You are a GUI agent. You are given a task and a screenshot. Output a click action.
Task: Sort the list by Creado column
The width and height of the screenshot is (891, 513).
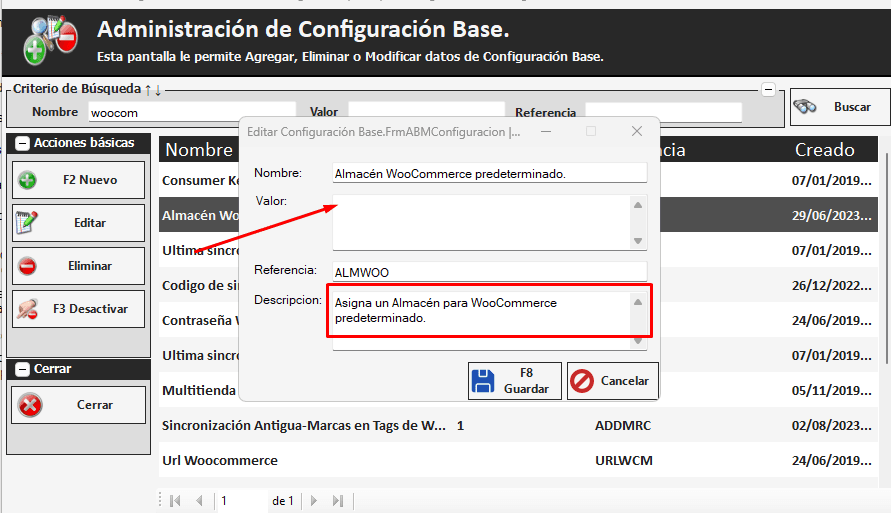tap(824, 150)
